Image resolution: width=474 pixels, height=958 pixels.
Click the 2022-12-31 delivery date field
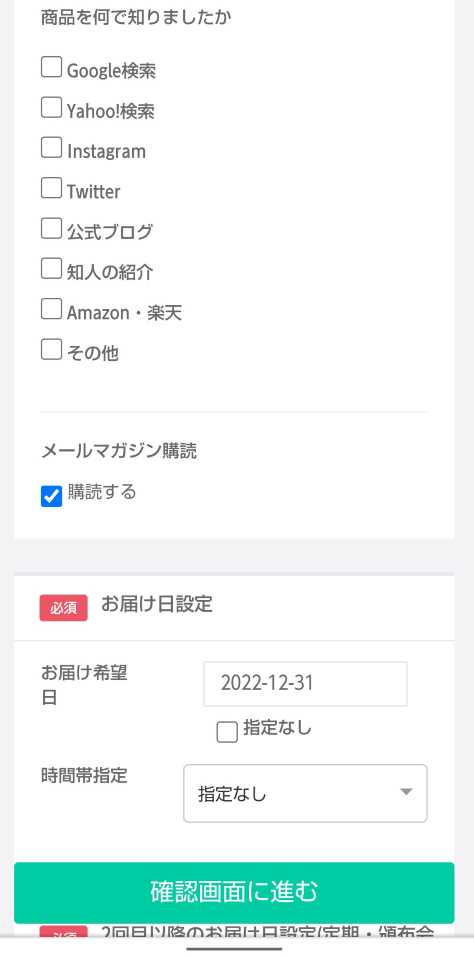(305, 684)
